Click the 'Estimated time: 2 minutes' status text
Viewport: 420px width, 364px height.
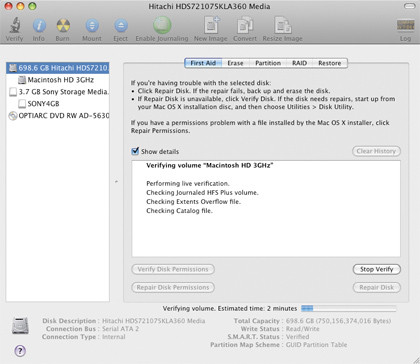coord(257,309)
